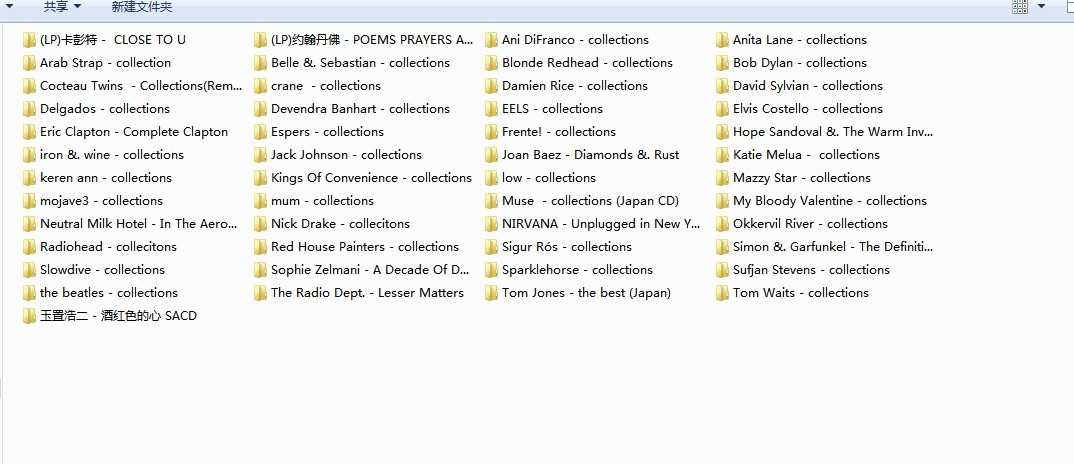Select folder icon for iron &. wine
Viewport: 1074px width, 464px height.
[x=29, y=155]
